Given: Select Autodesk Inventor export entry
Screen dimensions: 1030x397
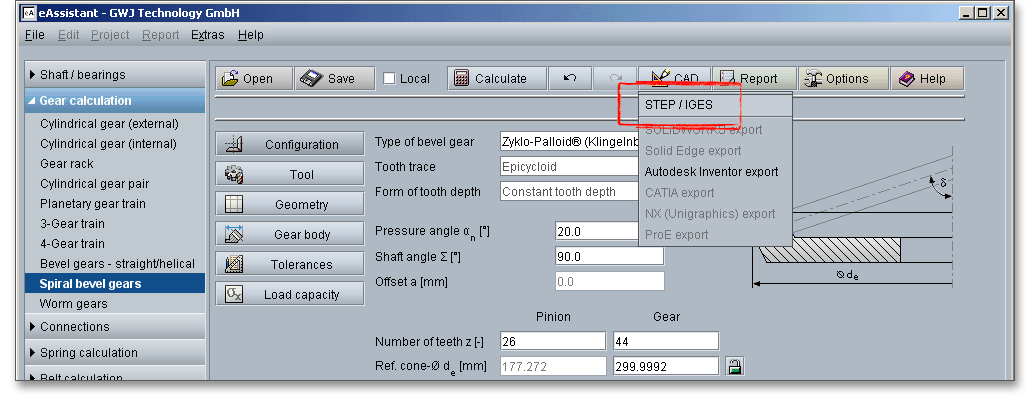Looking at the screenshot, I should 711,172.
